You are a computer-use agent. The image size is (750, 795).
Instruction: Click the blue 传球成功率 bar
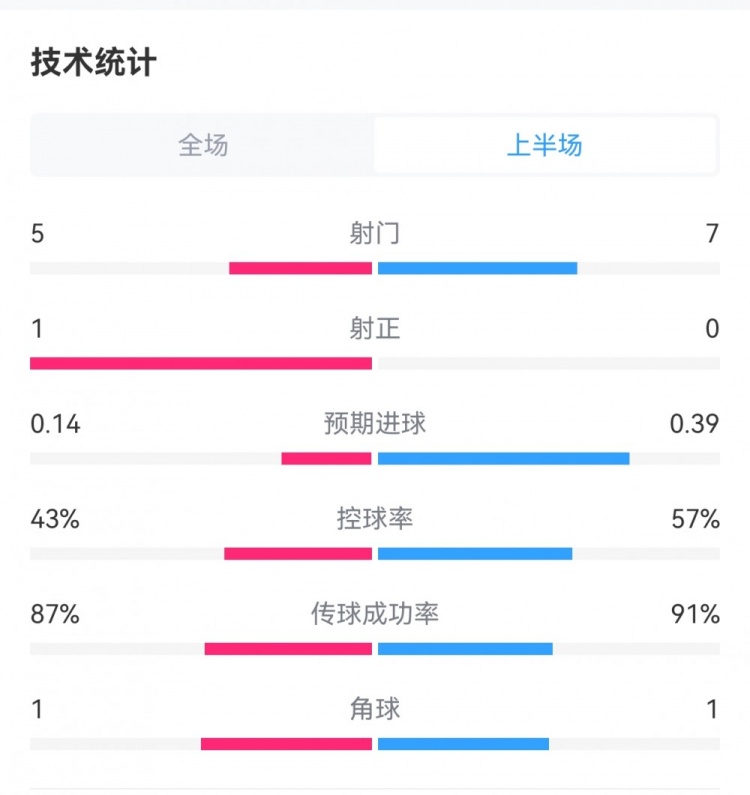point(465,648)
